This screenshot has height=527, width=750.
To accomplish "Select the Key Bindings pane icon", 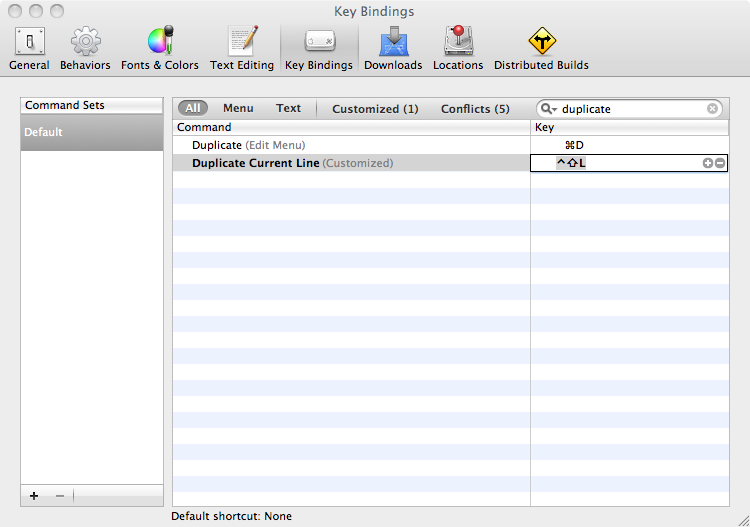I will tap(319, 49).
